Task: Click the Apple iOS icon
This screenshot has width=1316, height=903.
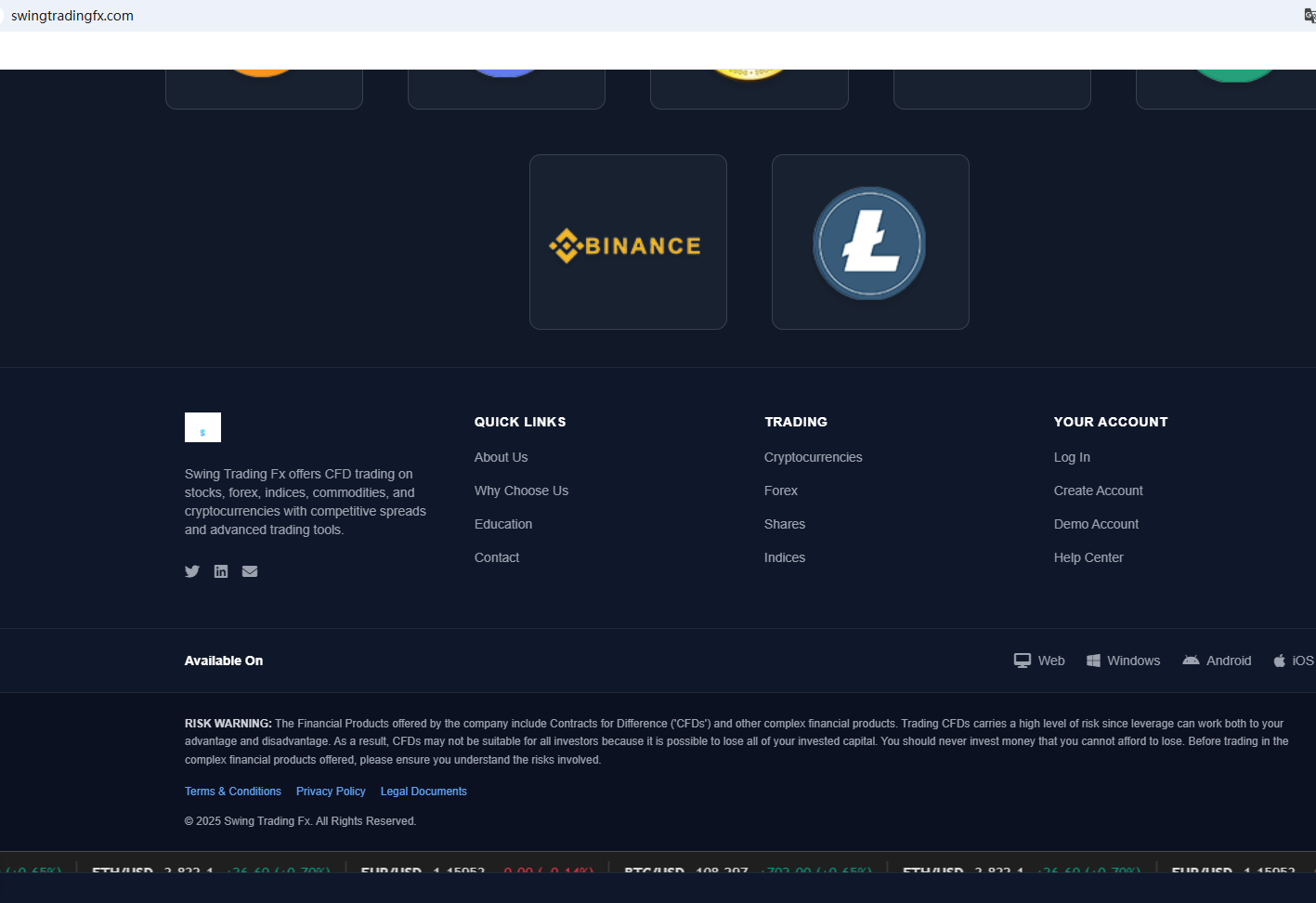Action: pyautogui.click(x=1280, y=661)
